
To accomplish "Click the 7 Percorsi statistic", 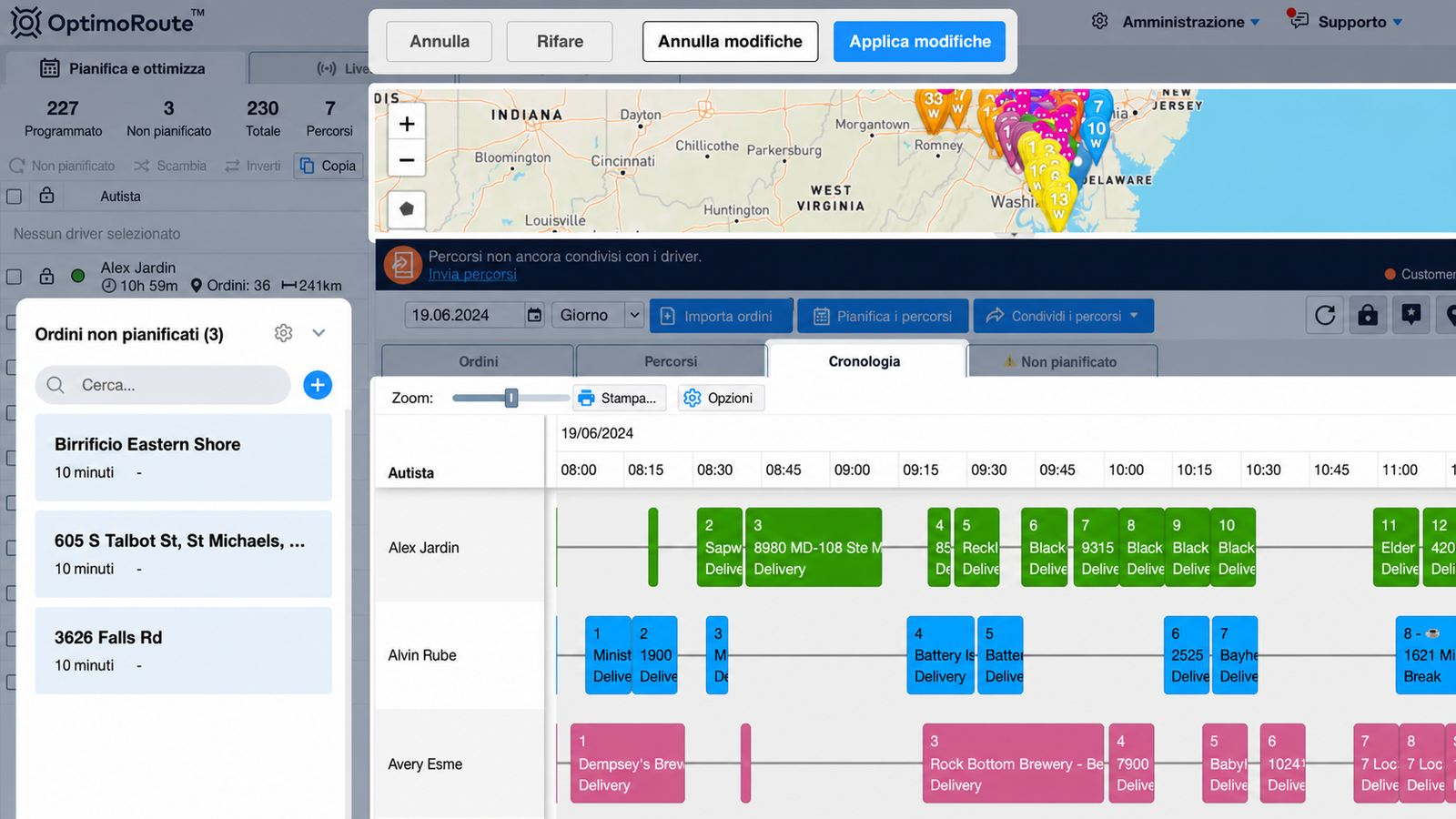I will tap(329, 118).
